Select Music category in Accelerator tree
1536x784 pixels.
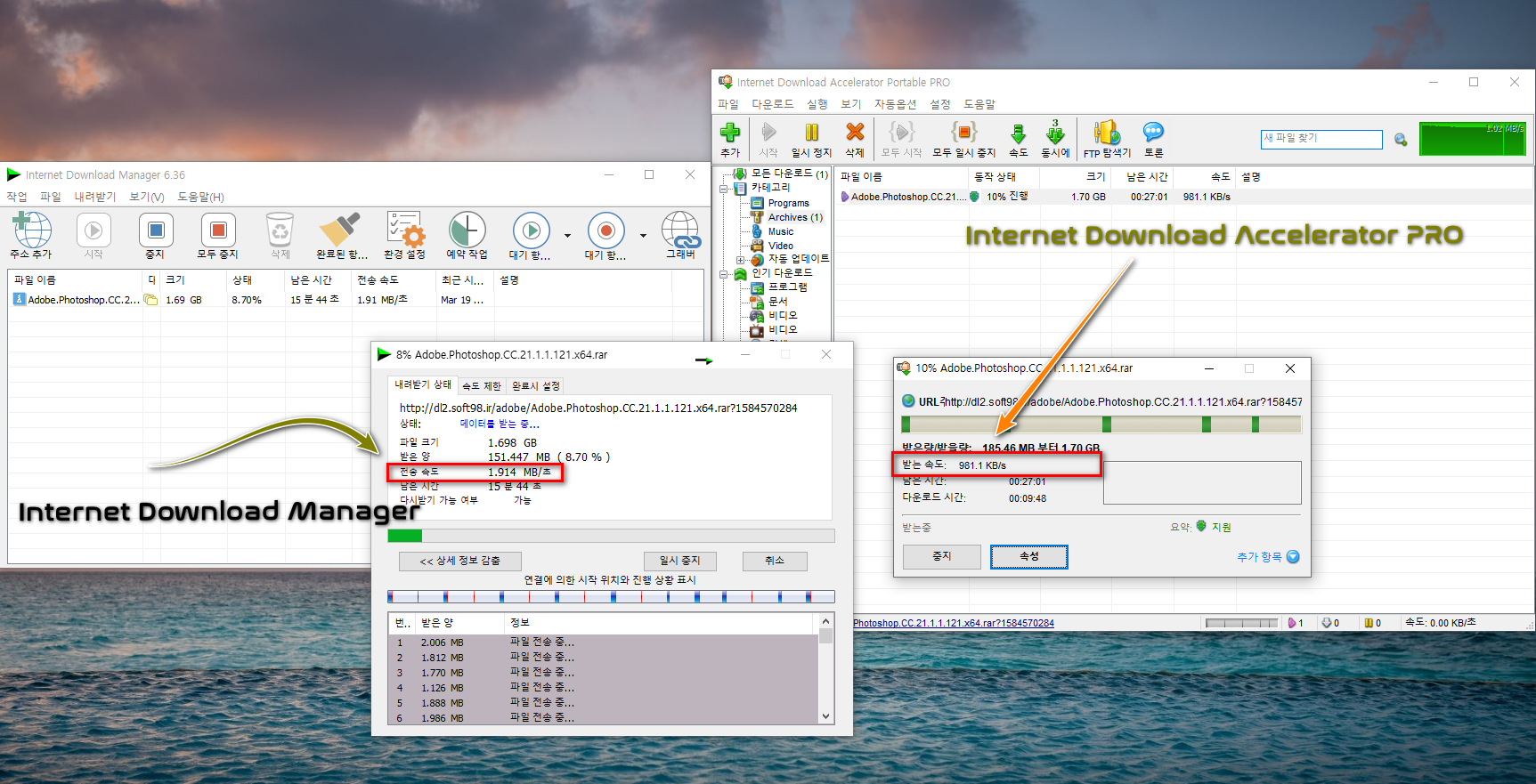point(780,231)
